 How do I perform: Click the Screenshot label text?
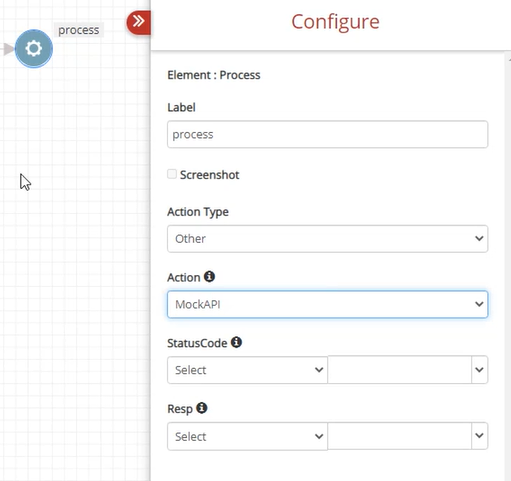tap(210, 175)
